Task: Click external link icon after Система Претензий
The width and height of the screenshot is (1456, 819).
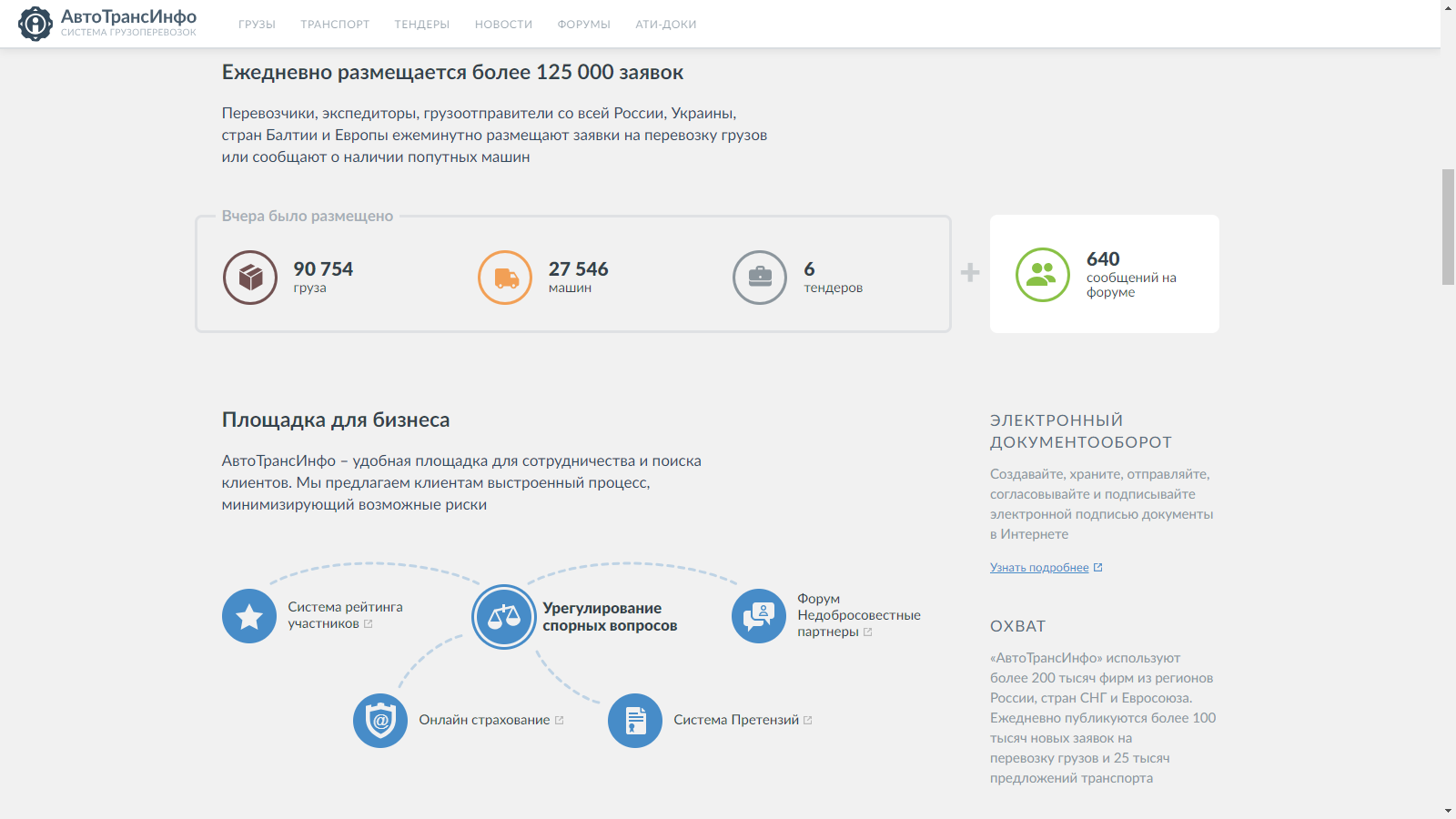Action: point(808,720)
